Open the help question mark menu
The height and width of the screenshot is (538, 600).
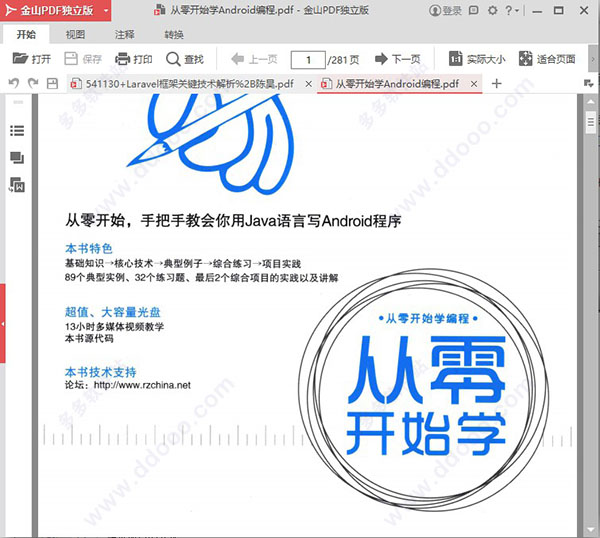(x=512, y=10)
